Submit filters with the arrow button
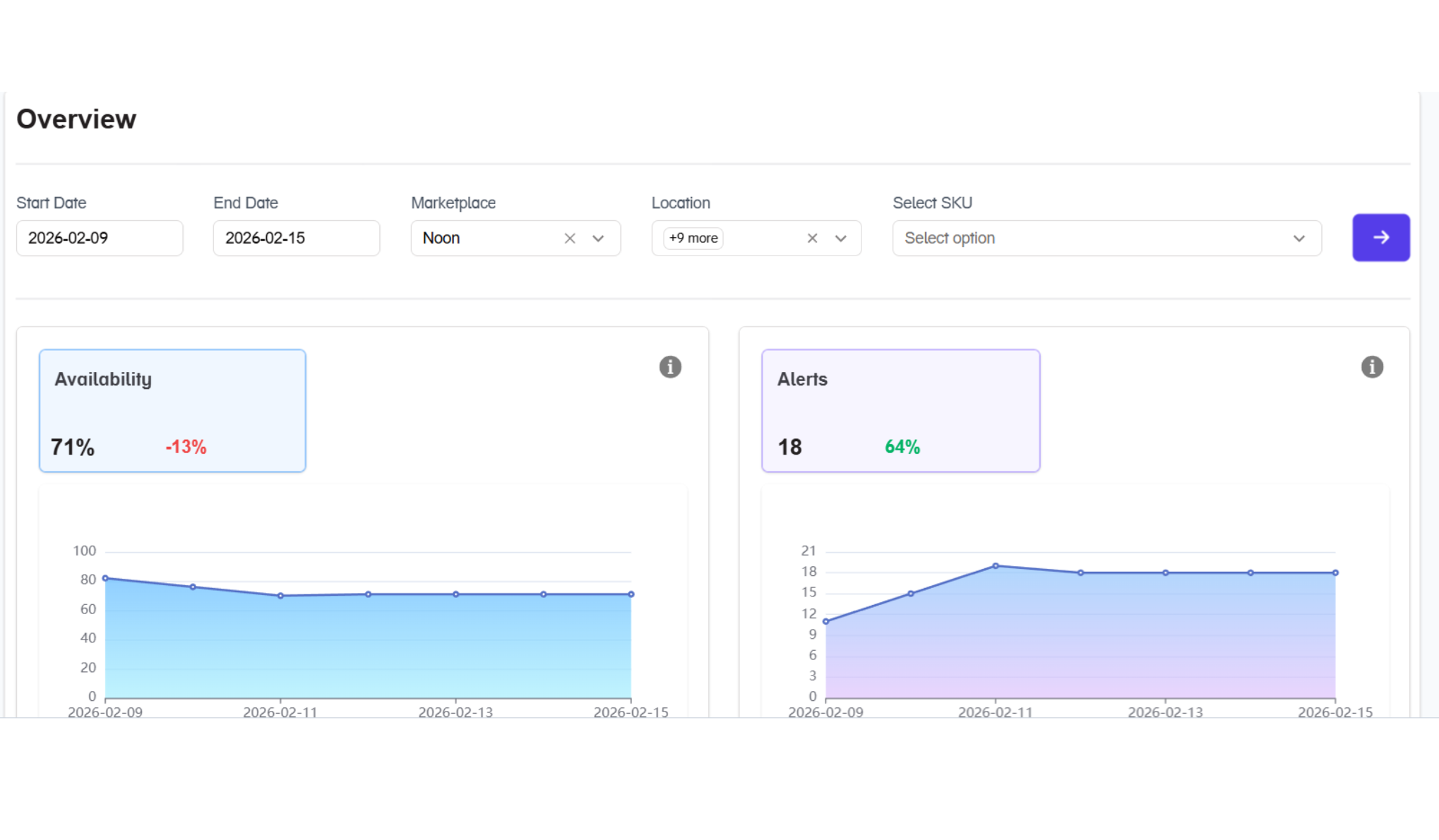1439x840 pixels. click(x=1380, y=238)
